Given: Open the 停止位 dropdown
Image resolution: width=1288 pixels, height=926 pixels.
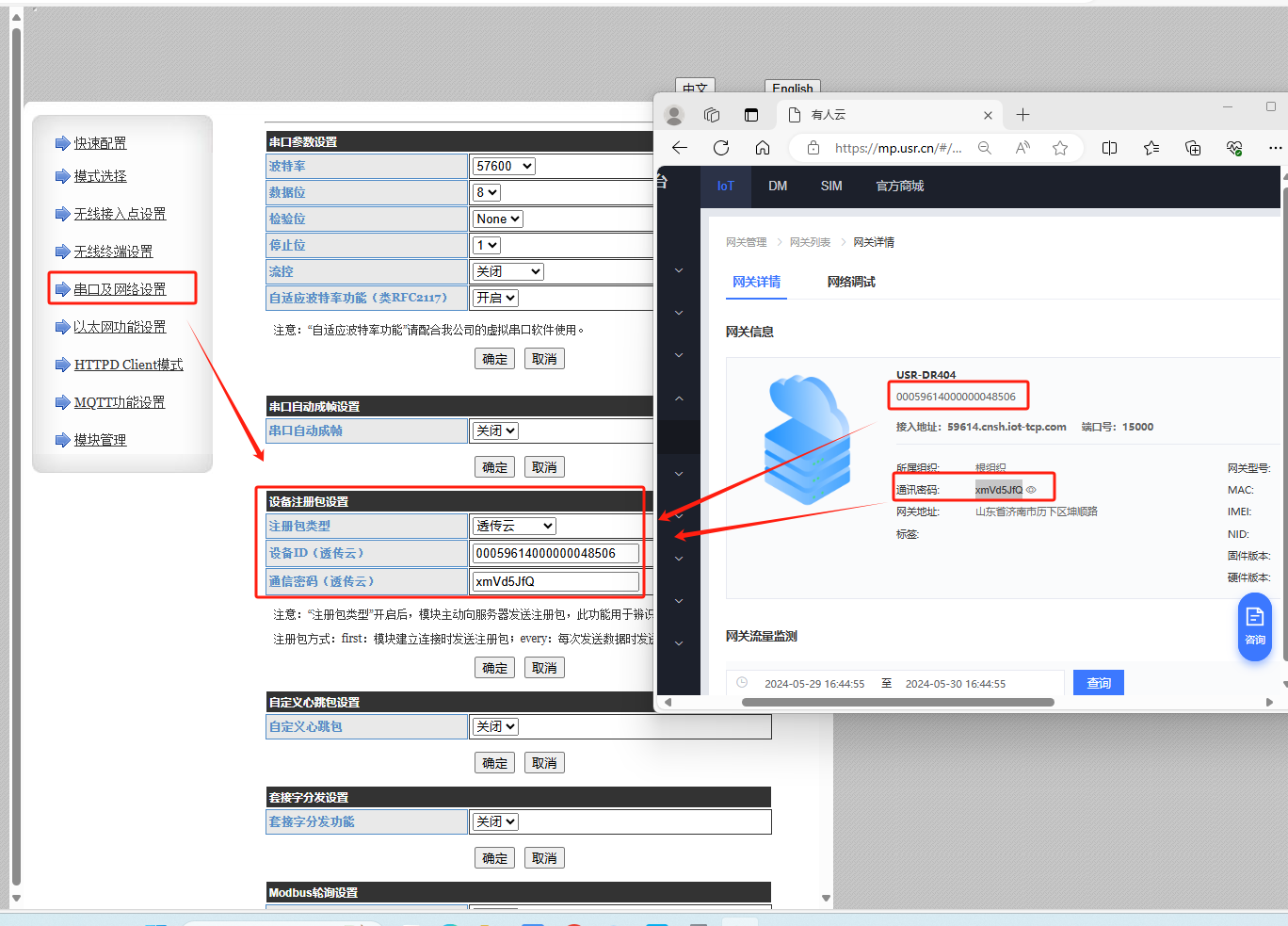Looking at the screenshot, I should pos(487,245).
